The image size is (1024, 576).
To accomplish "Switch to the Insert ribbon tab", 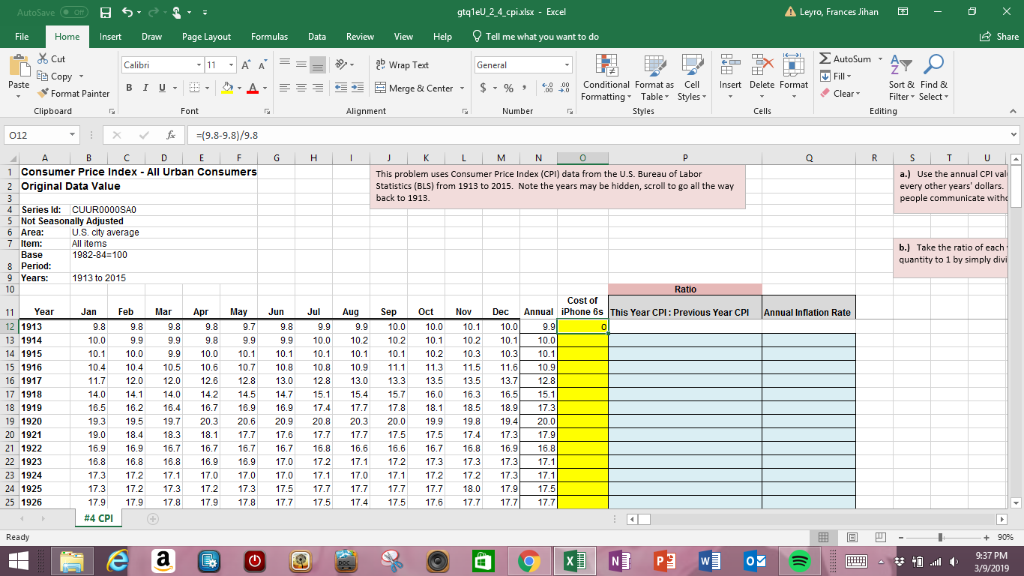I will pyautogui.click(x=110, y=37).
